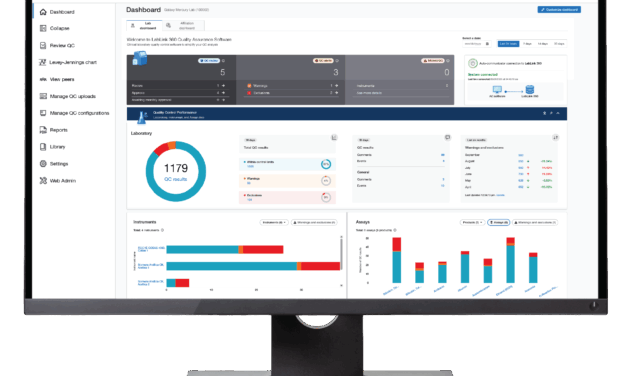Click the See more details link
The width and height of the screenshot is (627, 376).
click(369, 93)
